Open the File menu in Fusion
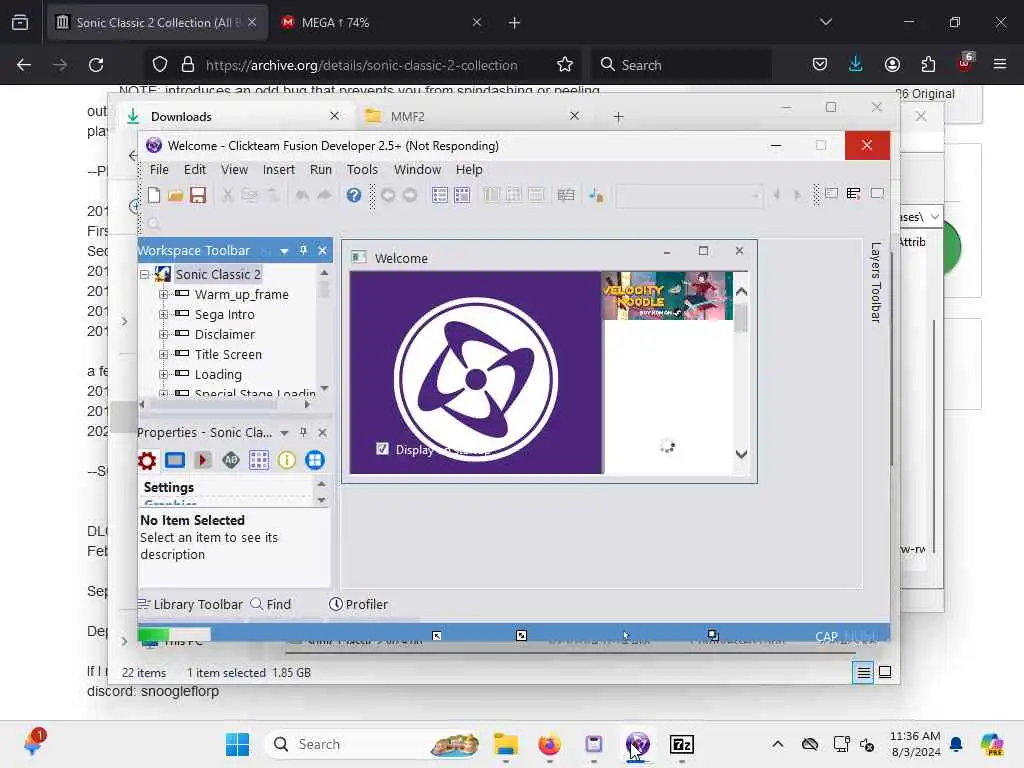Screen dimensions: 1024x768 (x=159, y=169)
